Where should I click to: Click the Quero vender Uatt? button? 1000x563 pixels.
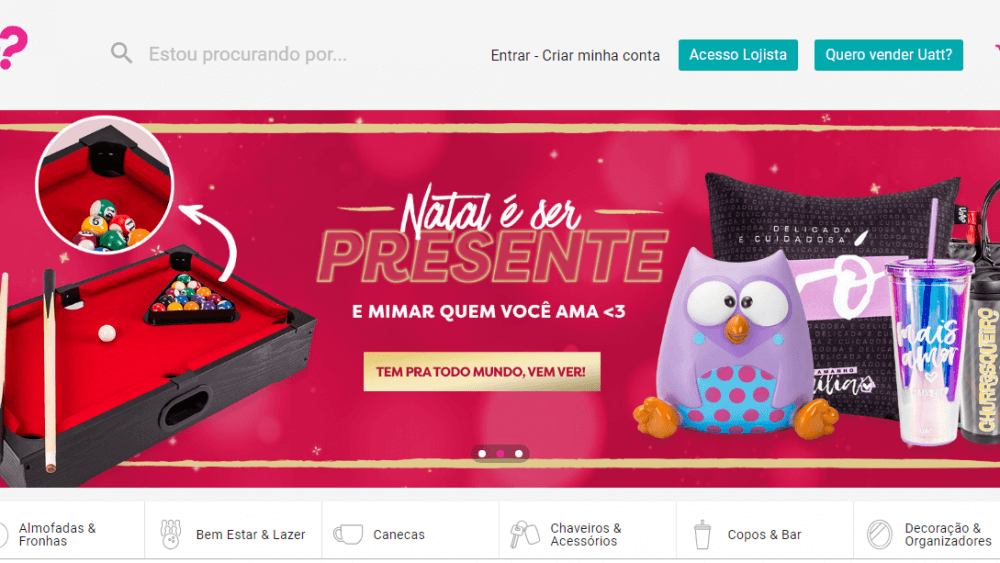click(x=888, y=55)
